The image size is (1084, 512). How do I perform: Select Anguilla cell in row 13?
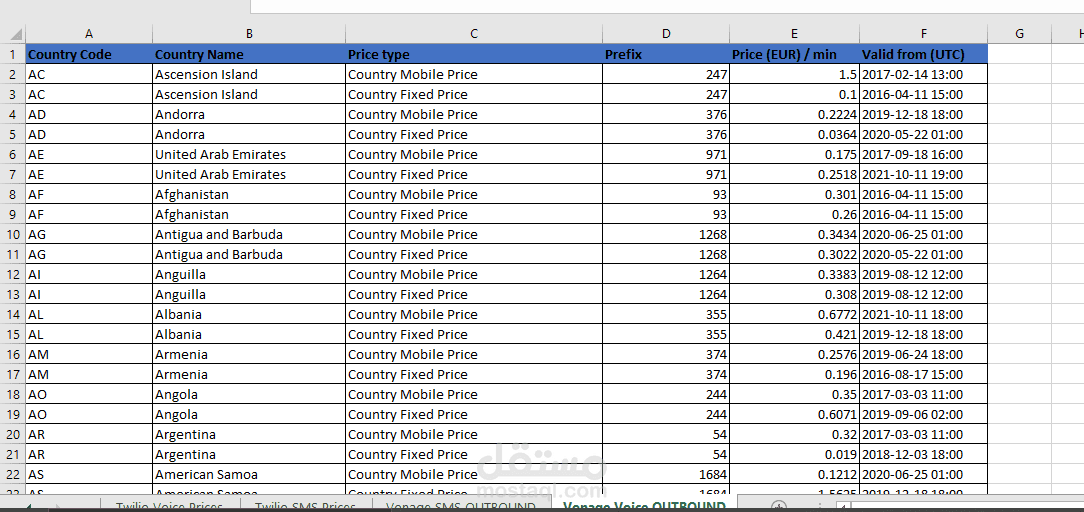coord(249,294)
